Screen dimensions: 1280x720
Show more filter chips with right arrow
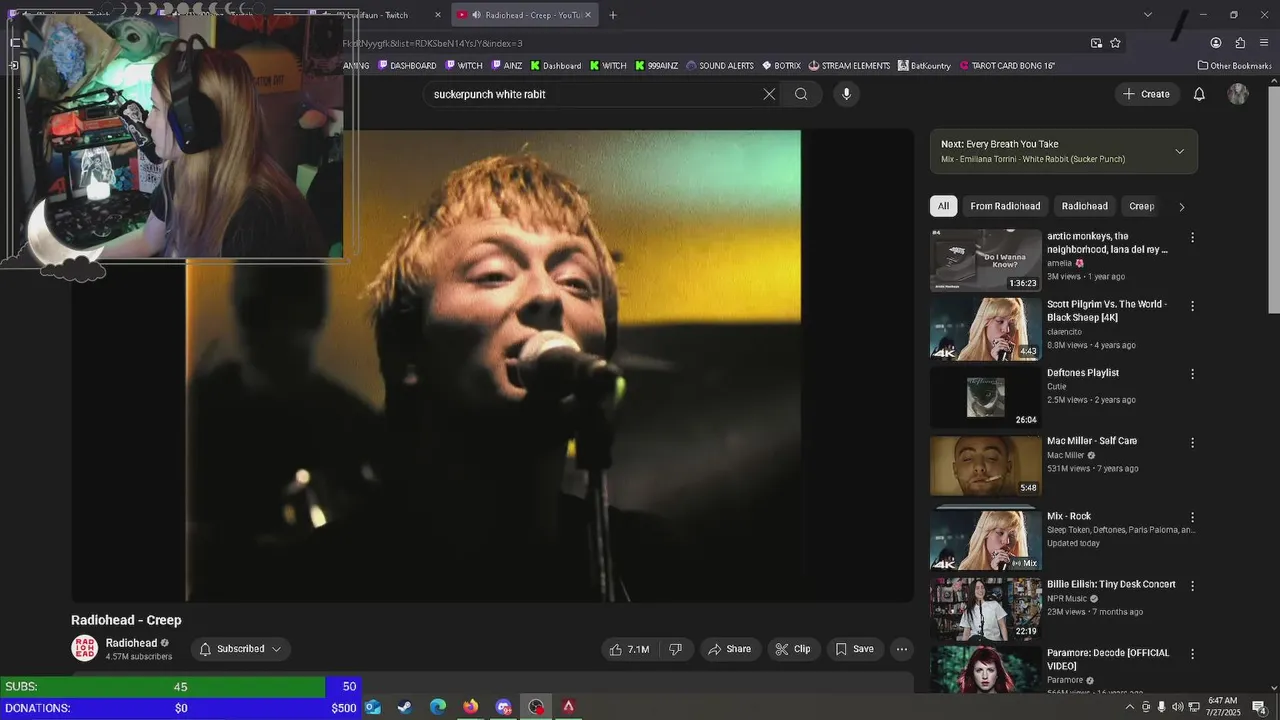(1181, 207)
